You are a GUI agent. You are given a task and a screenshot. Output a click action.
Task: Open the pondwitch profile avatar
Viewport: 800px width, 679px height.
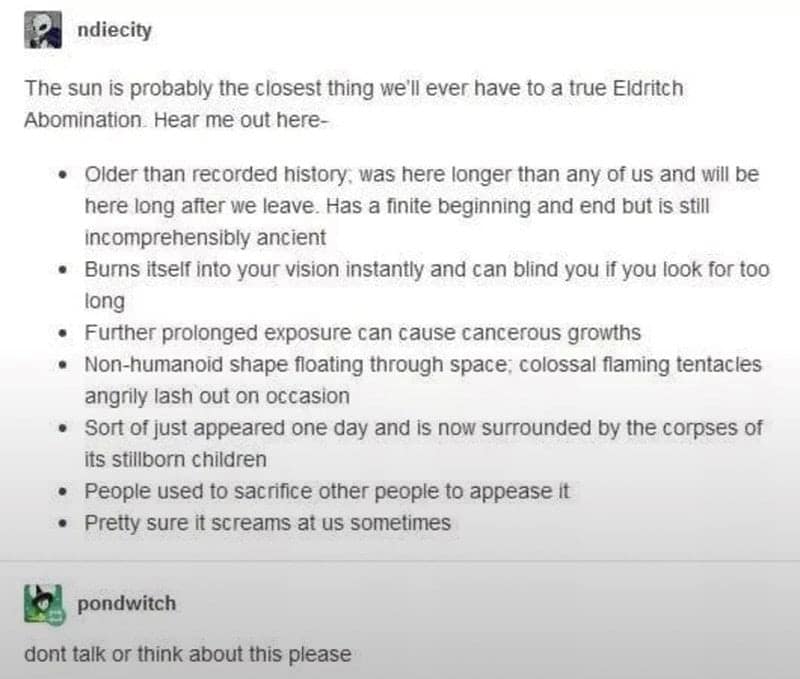(x=44, y=605)
